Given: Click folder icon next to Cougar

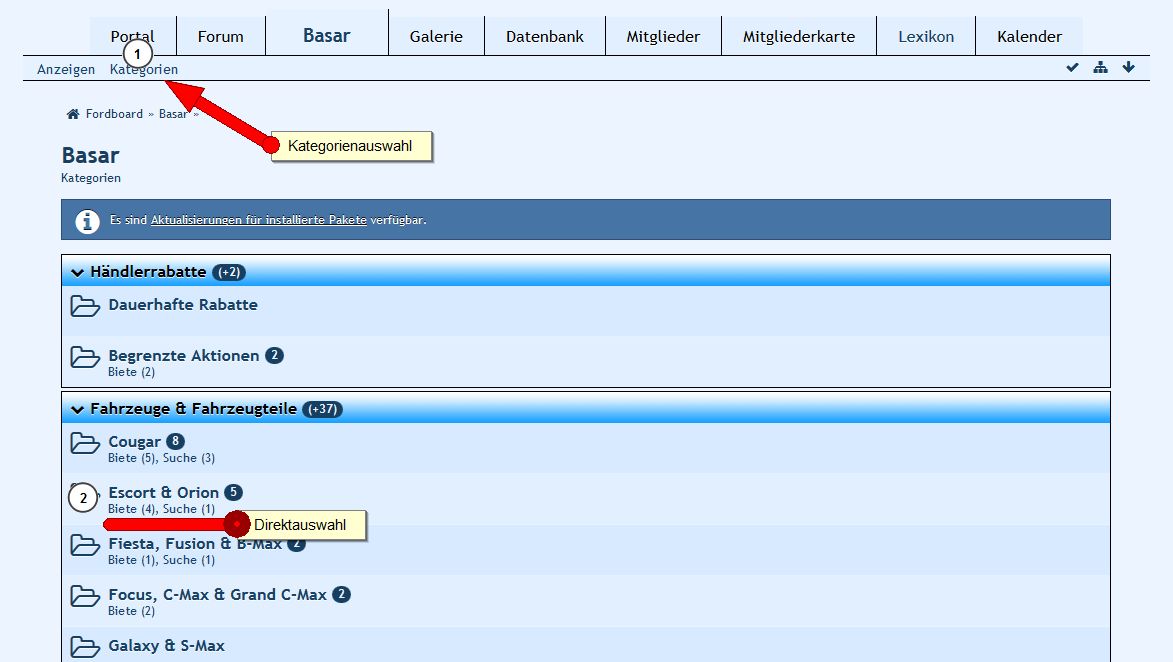Looking at the screenshot, I should click(x=85, y=443).
